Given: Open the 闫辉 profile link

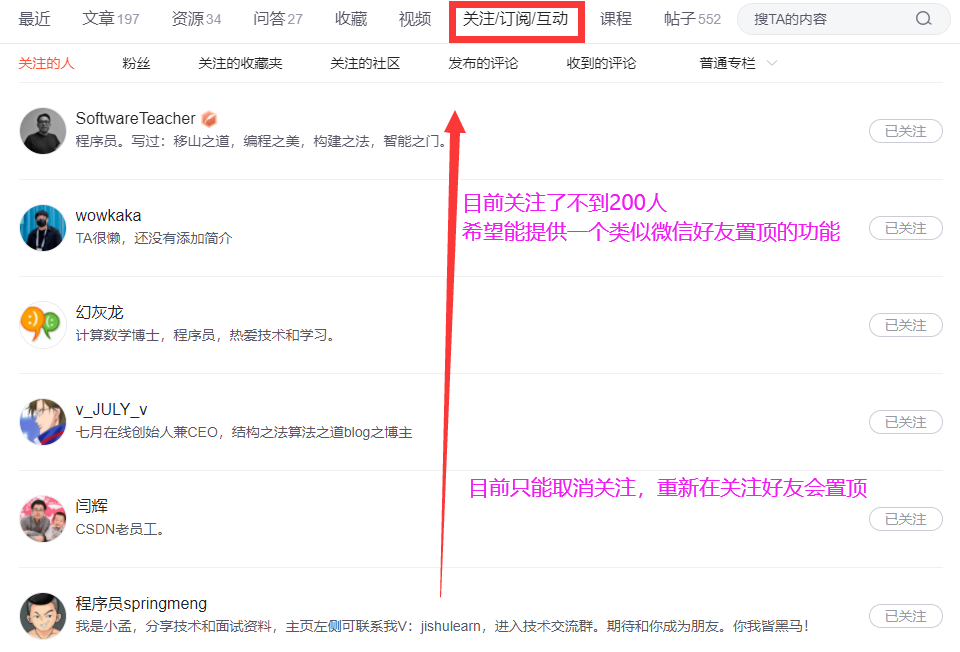Looking at the screenshot, I should pyautogui.click(x=91, y=506).
